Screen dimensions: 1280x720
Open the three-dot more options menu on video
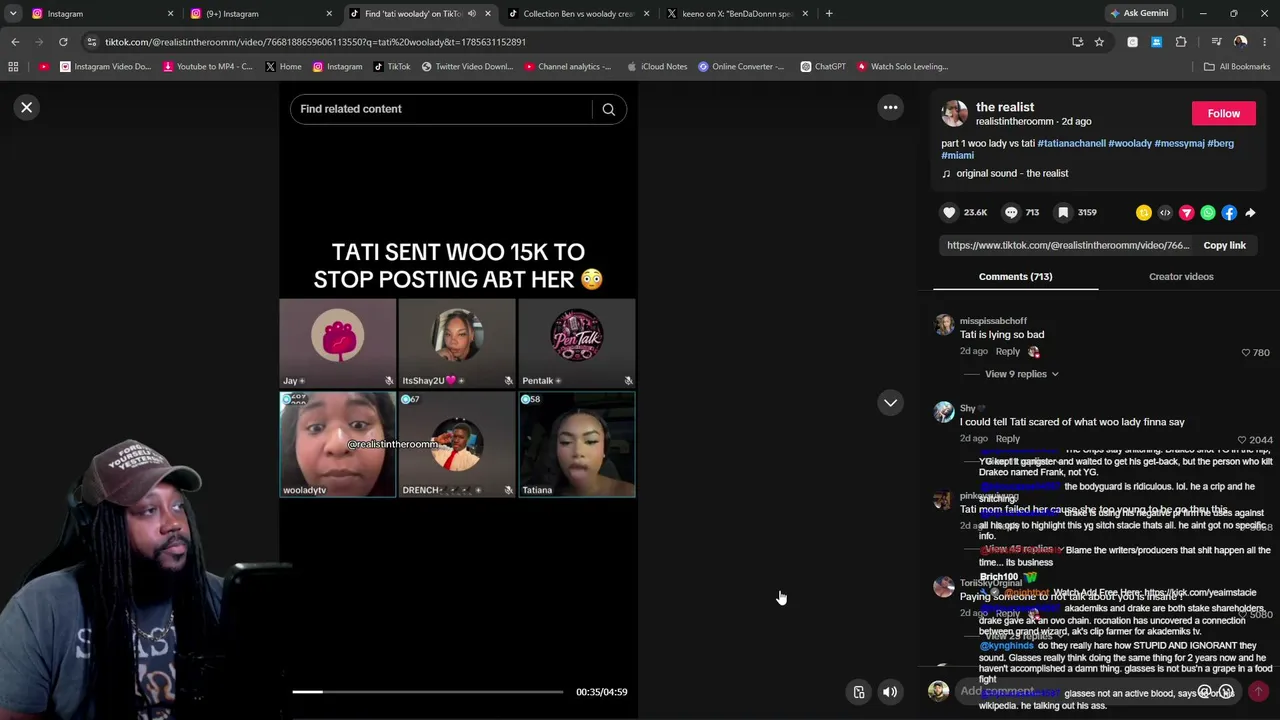[890, 107]
